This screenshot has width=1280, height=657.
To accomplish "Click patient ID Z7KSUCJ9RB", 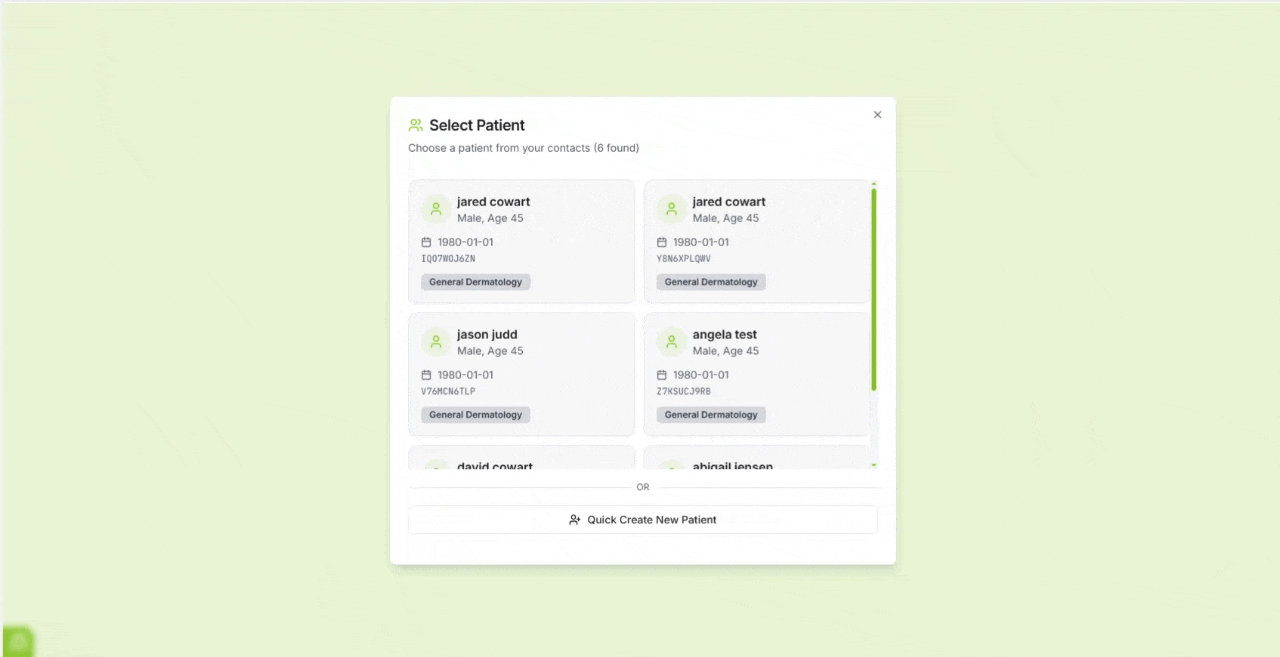I will [684, 391].
